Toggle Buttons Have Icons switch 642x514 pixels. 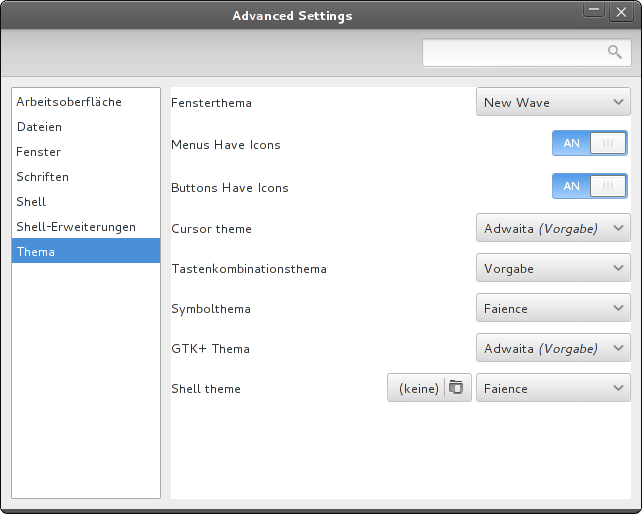(x=590, y=186)
